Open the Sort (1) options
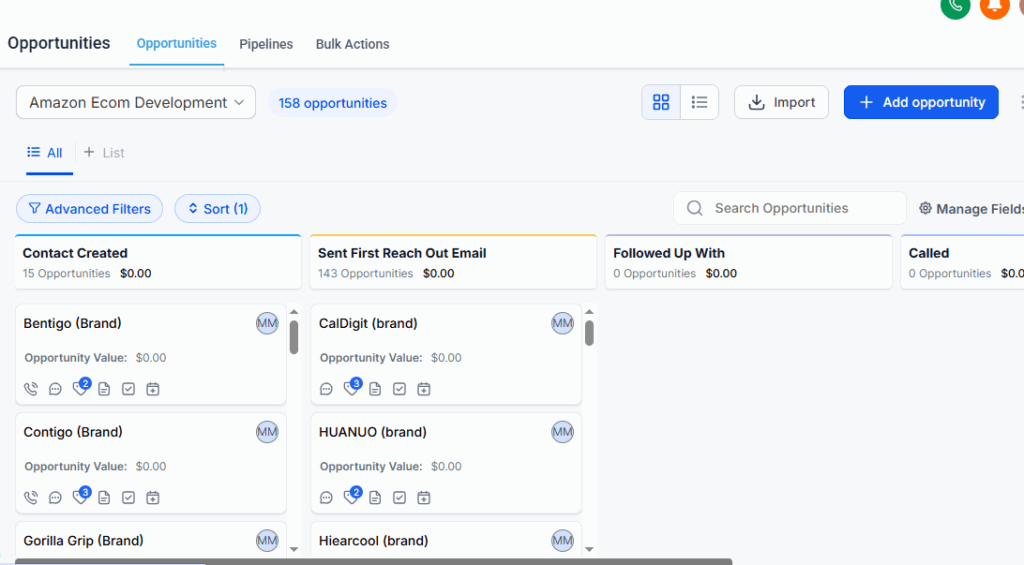This screenshot has height=565, width=1024. 217,209
